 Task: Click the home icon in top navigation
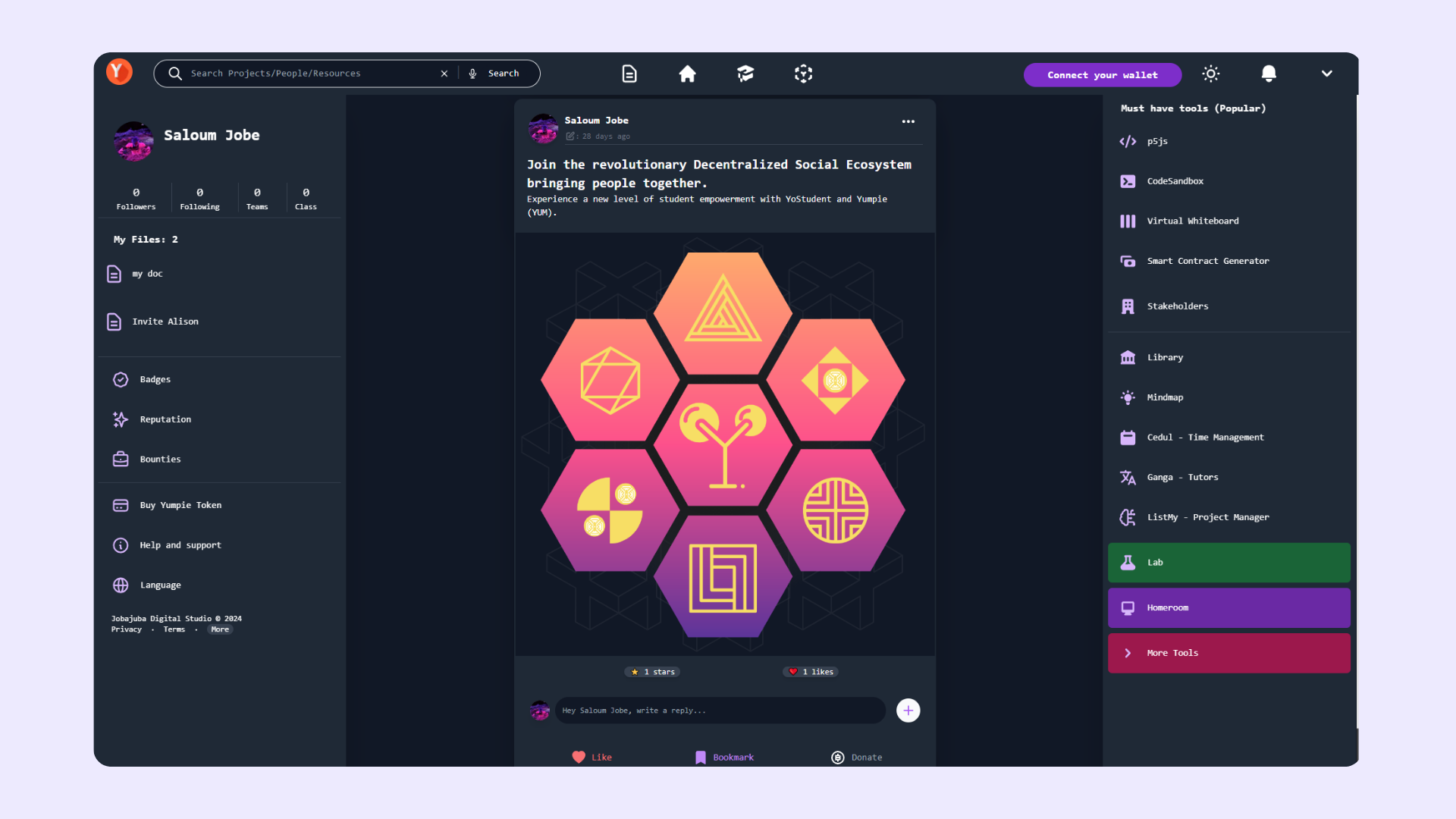coord(687,74)
